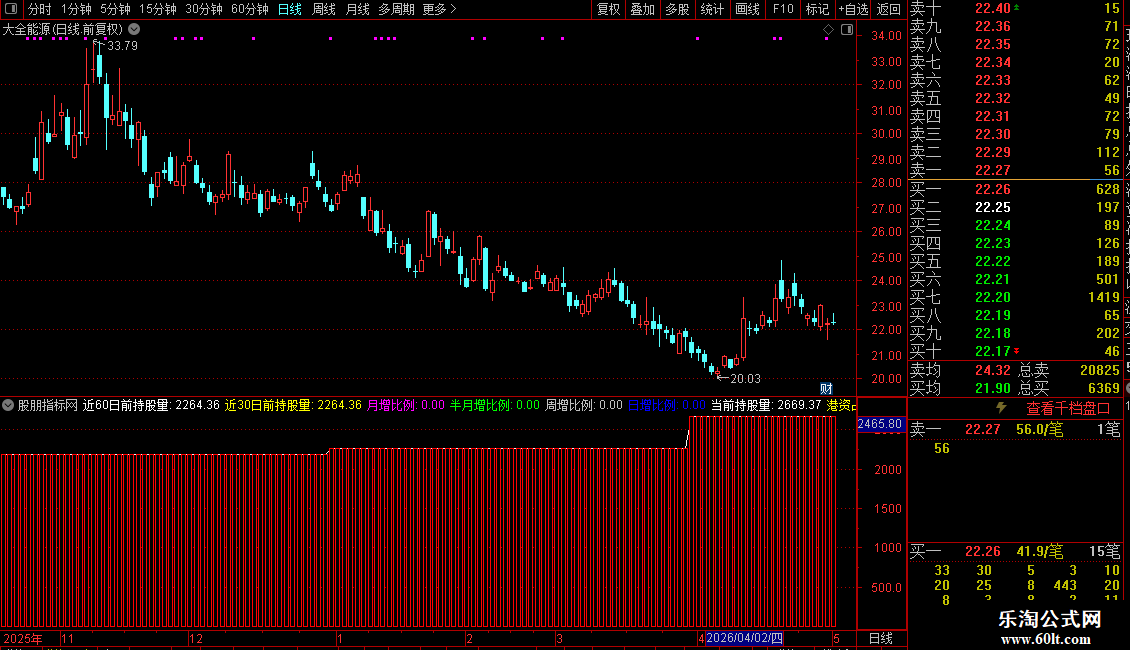This screenshot has height=650, width=1130.
Task: Toggle the left sidebar panel icon
Action: pyautogui.click(x=11, y=9)
